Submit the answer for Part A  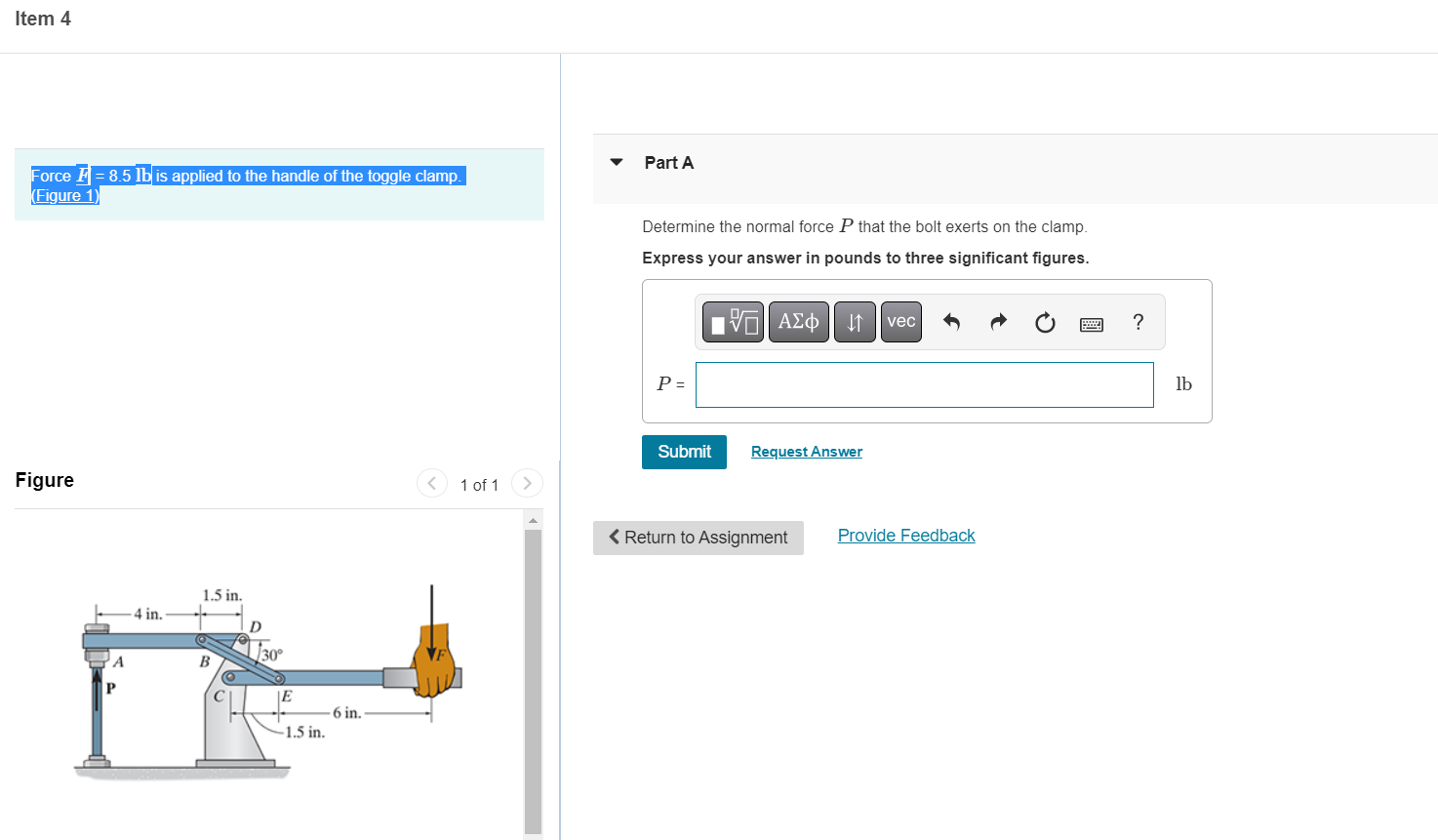tap(684, 452)
